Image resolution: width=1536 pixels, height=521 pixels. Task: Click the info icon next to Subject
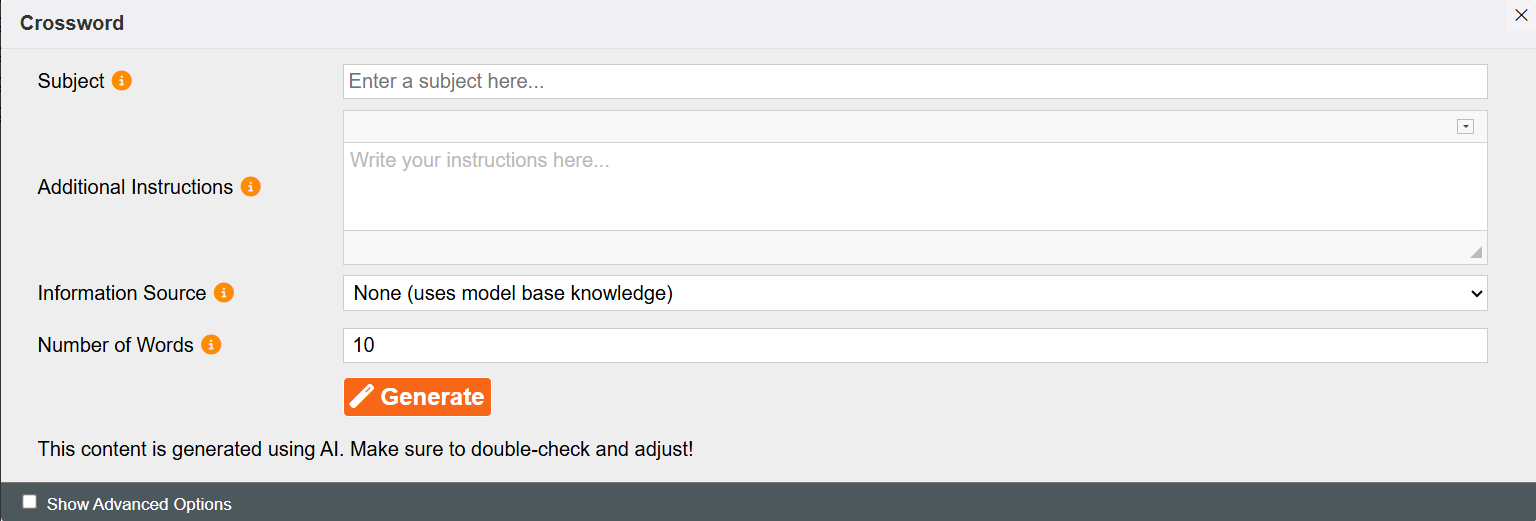tap(122, 81)
